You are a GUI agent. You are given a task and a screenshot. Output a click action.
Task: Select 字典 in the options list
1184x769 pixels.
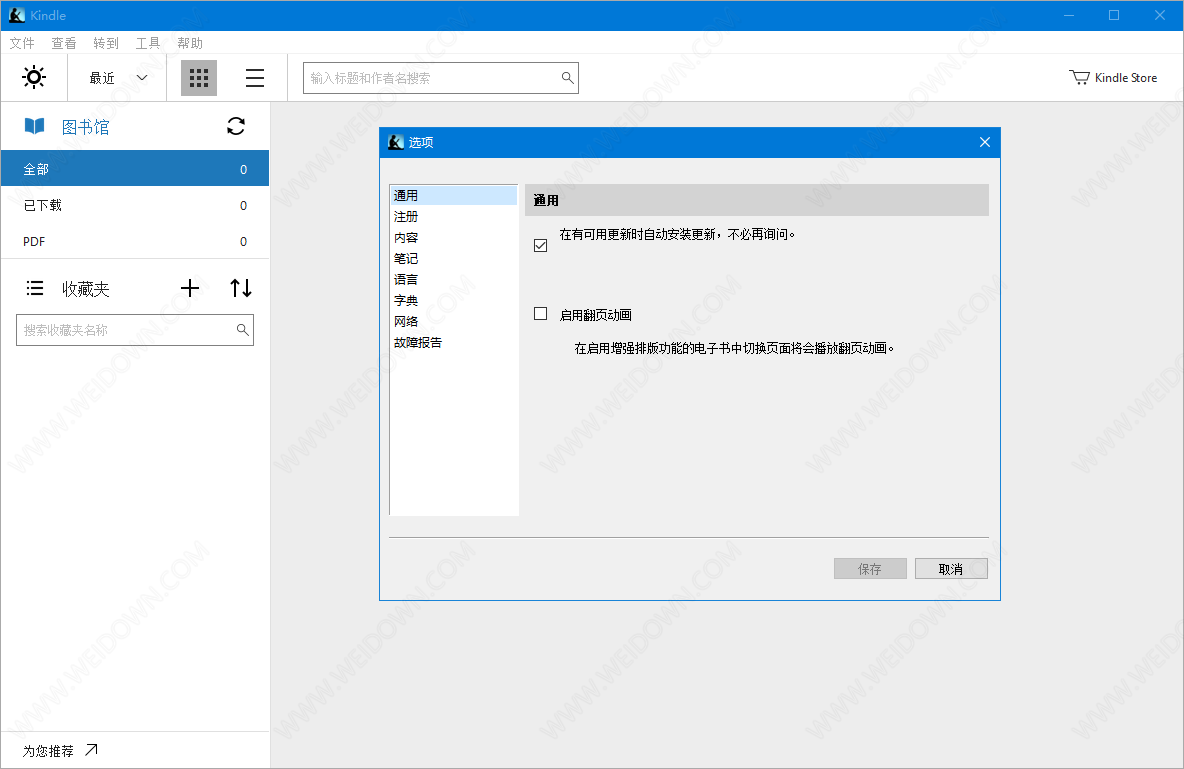point(406,300)
